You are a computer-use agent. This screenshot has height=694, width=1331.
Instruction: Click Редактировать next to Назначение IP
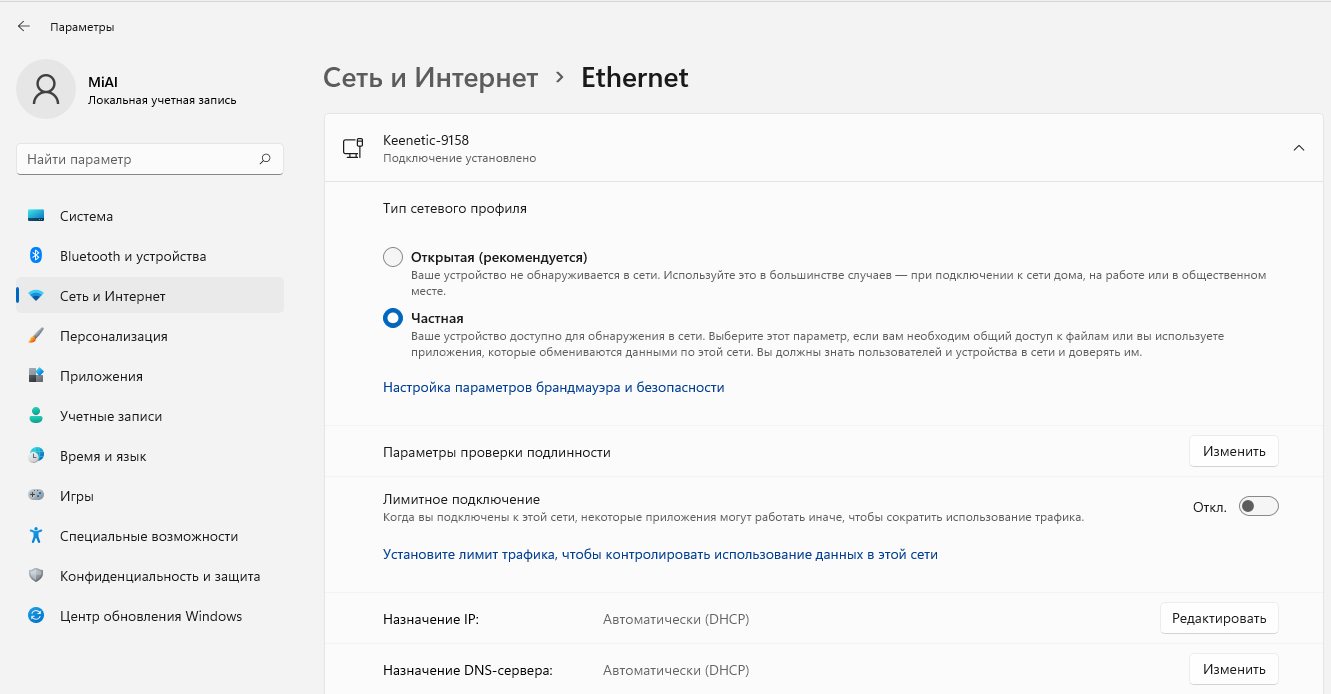click(1218, 619)
